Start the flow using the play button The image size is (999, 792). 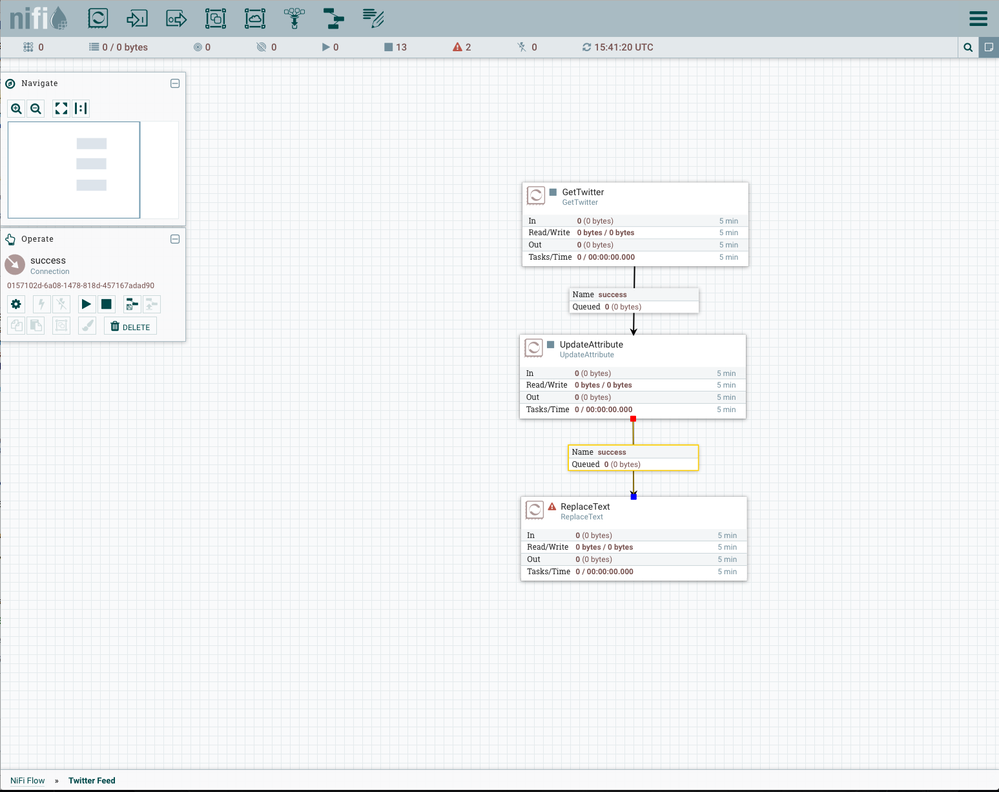86,303
